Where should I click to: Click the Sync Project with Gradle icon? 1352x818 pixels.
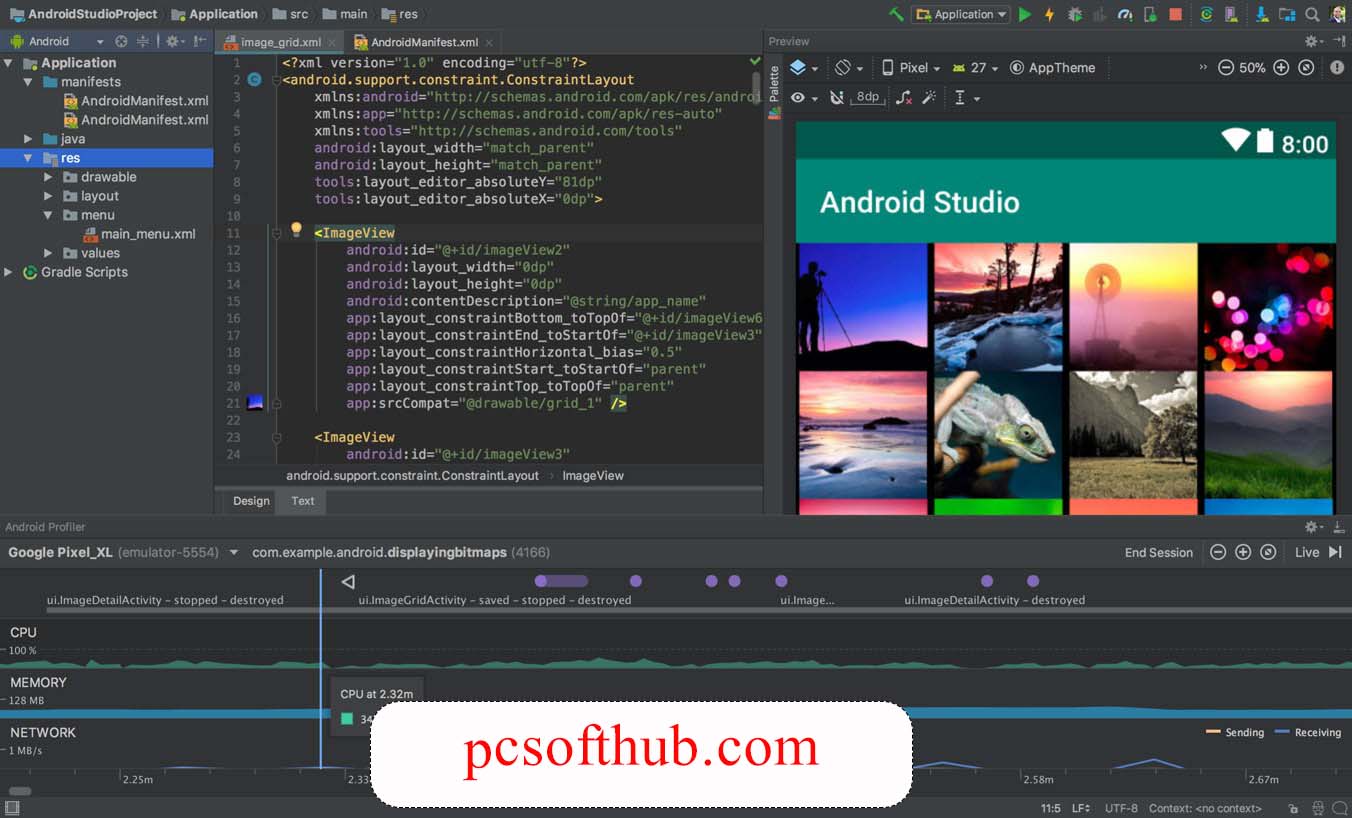tap(1206, 14)
